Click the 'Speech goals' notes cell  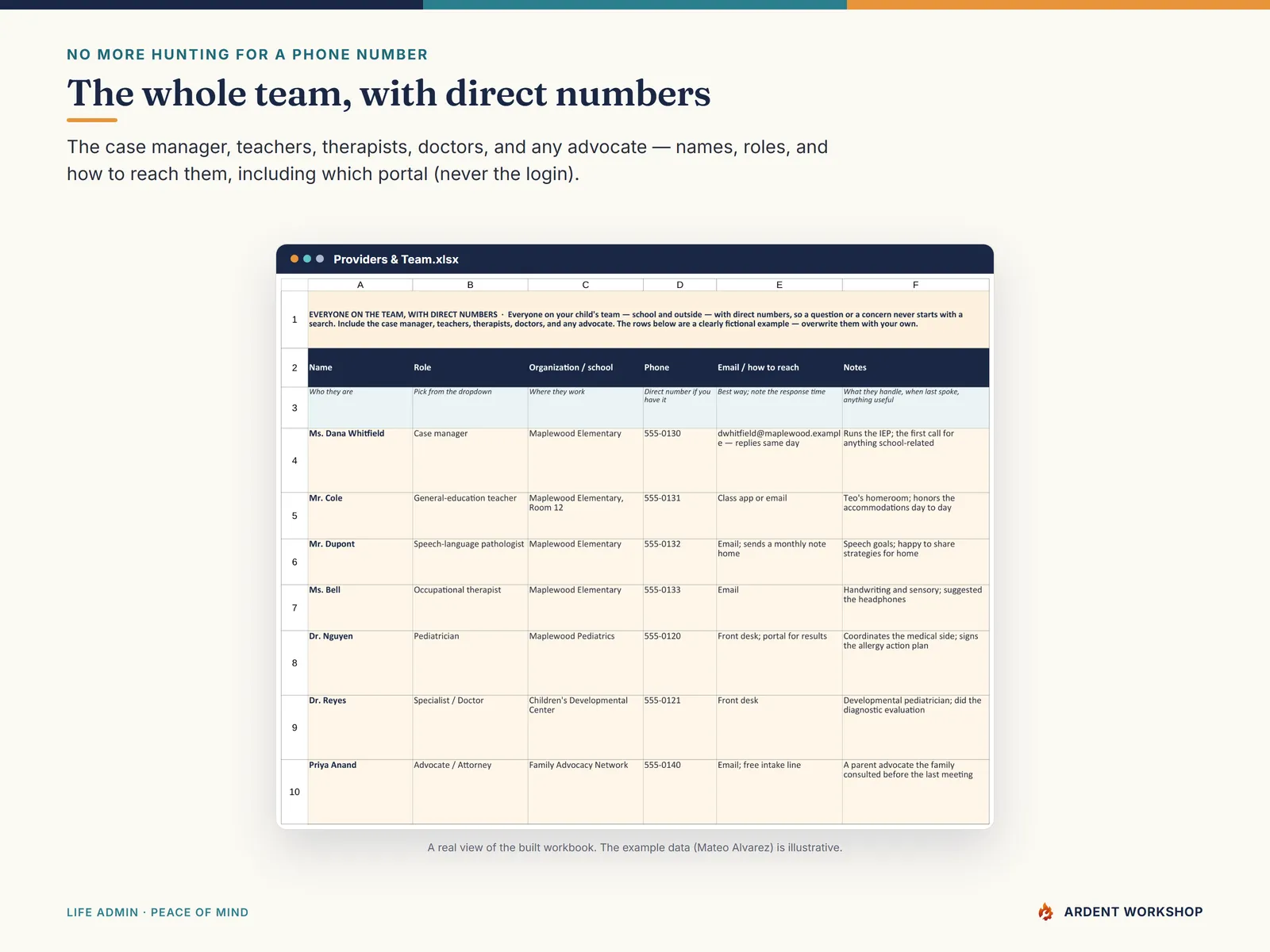(x=915, y=562)
